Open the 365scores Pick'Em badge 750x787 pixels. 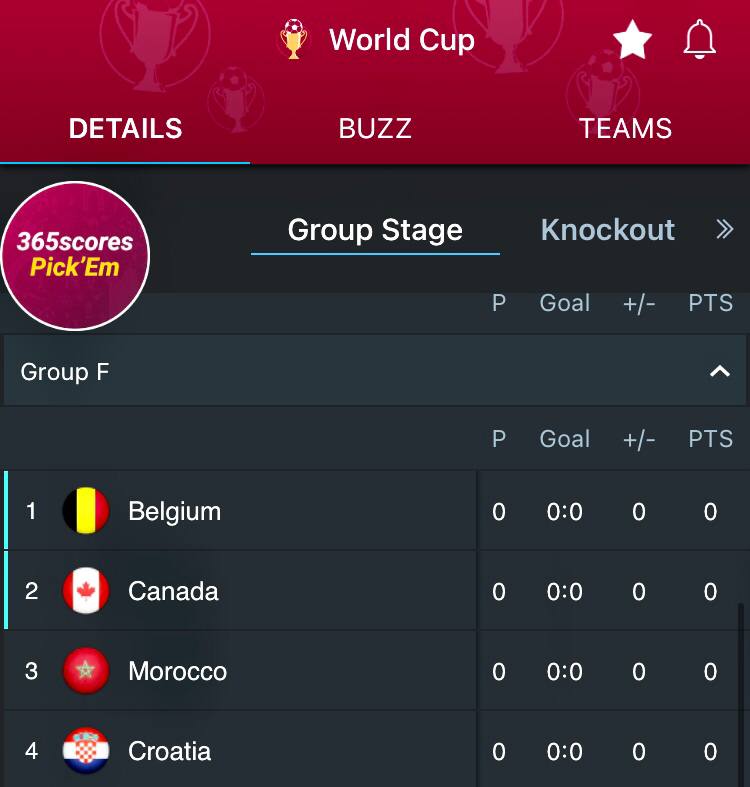pyautogui.click(x=75, y=256)
